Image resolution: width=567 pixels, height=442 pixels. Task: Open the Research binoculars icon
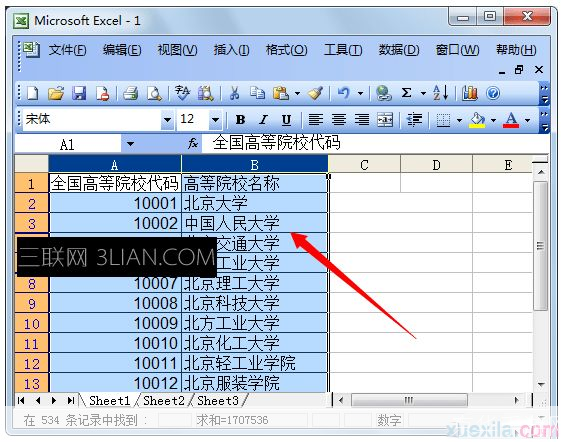coord(205,93)
